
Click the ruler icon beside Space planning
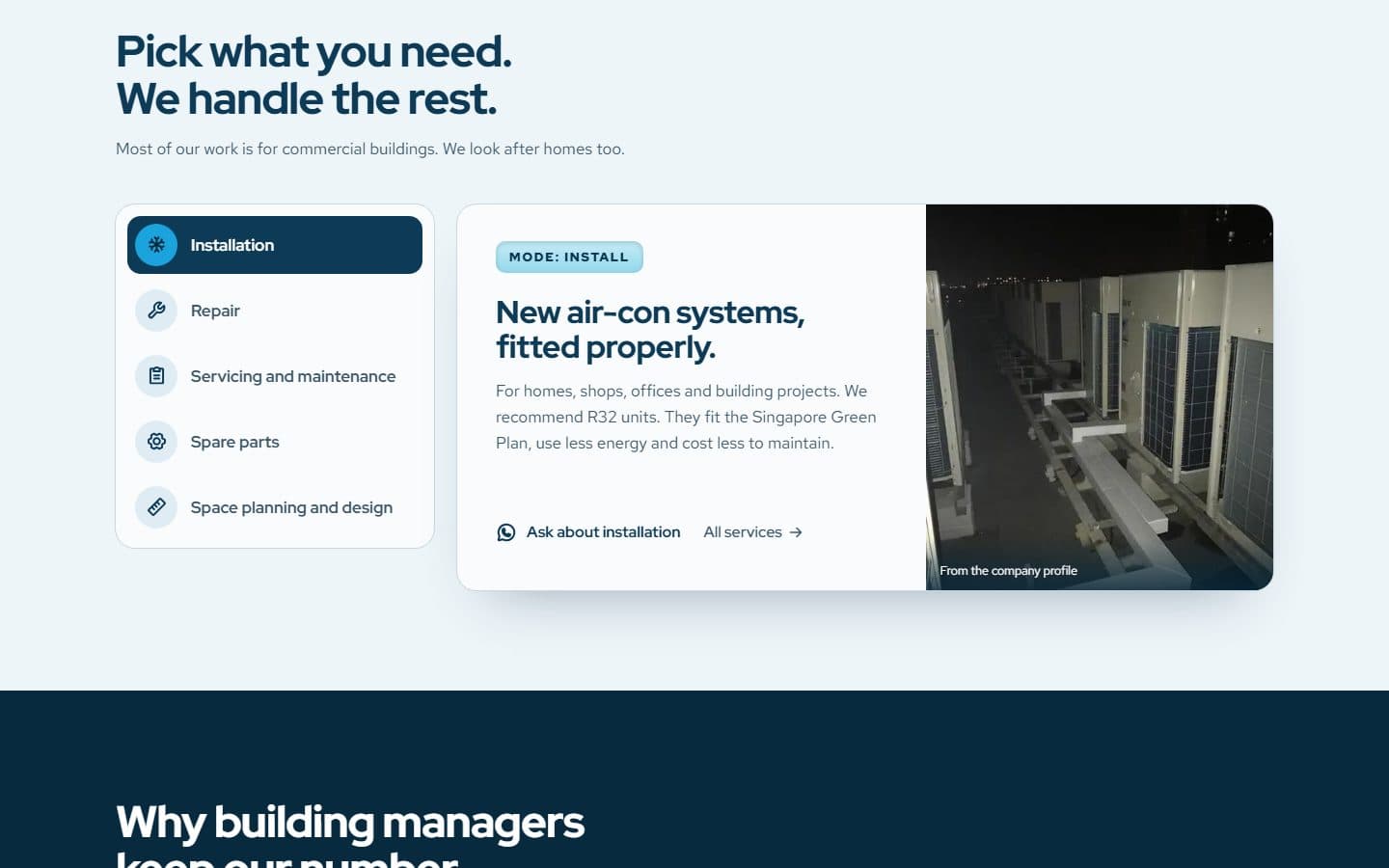pyautogui.click(x=156, y=507)
